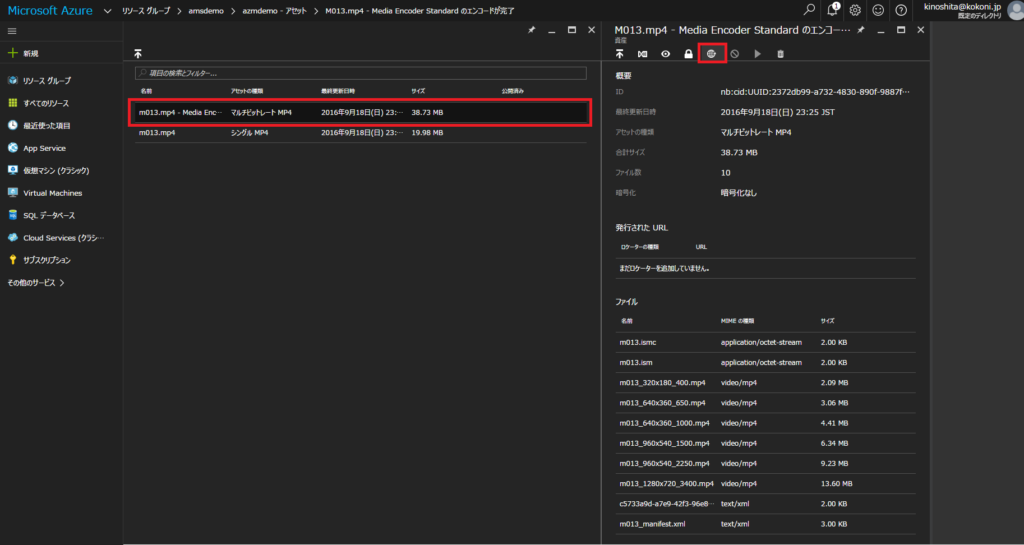Expand the dropdown chevron beside Microsoft Azure
The image size is (1024, 545).
pos(107,10)
